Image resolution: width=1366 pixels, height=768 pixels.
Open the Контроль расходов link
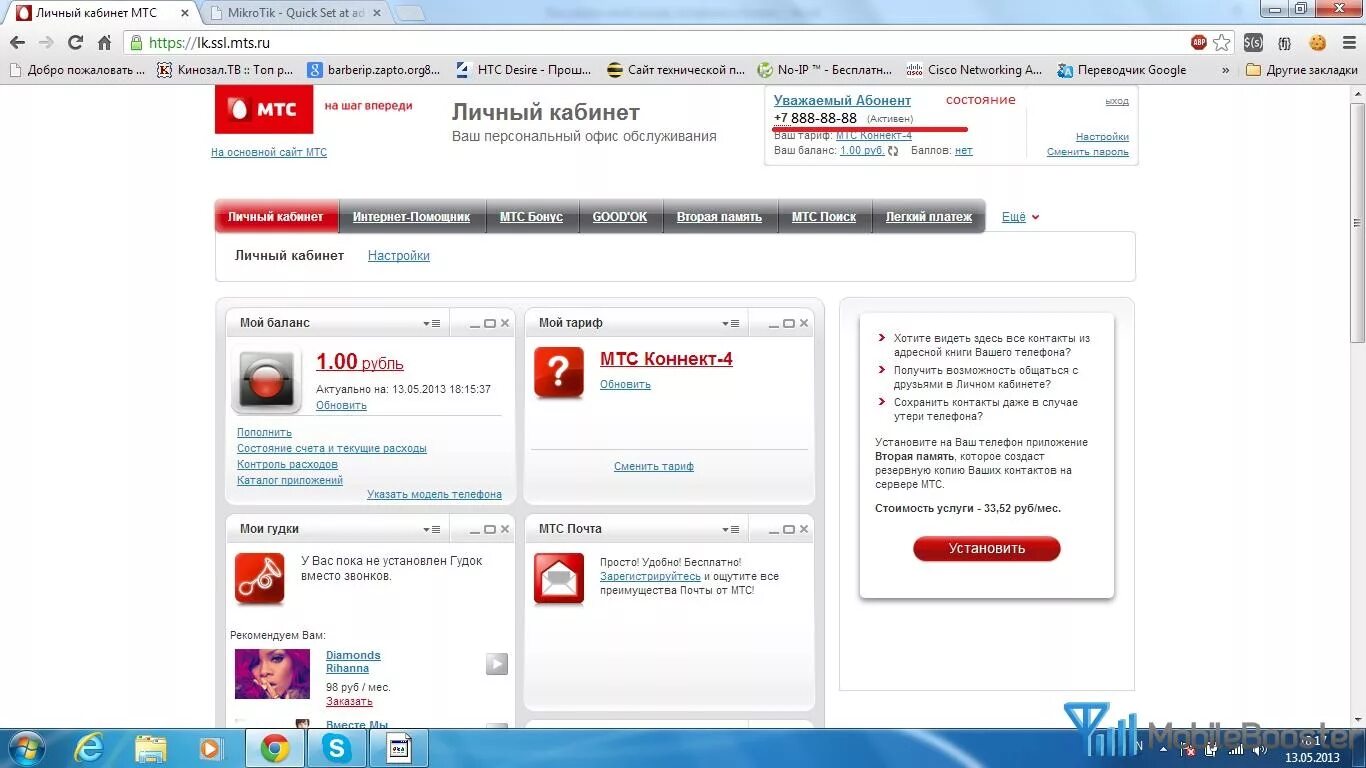click(x=287, y=464)
